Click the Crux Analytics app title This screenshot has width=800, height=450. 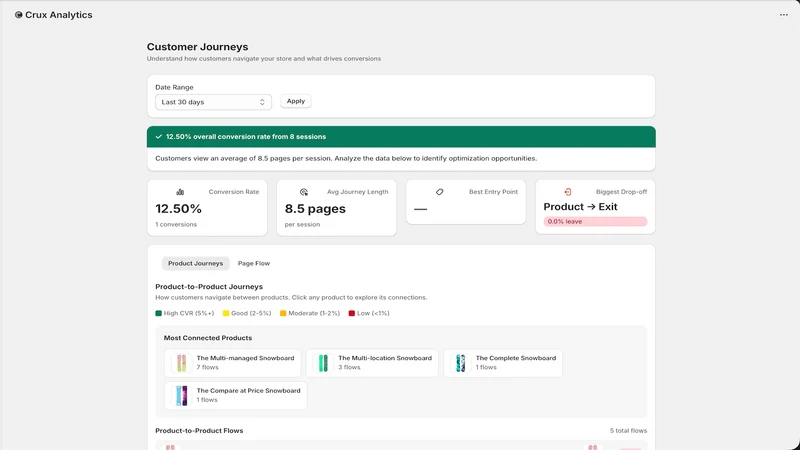[59, 15]
